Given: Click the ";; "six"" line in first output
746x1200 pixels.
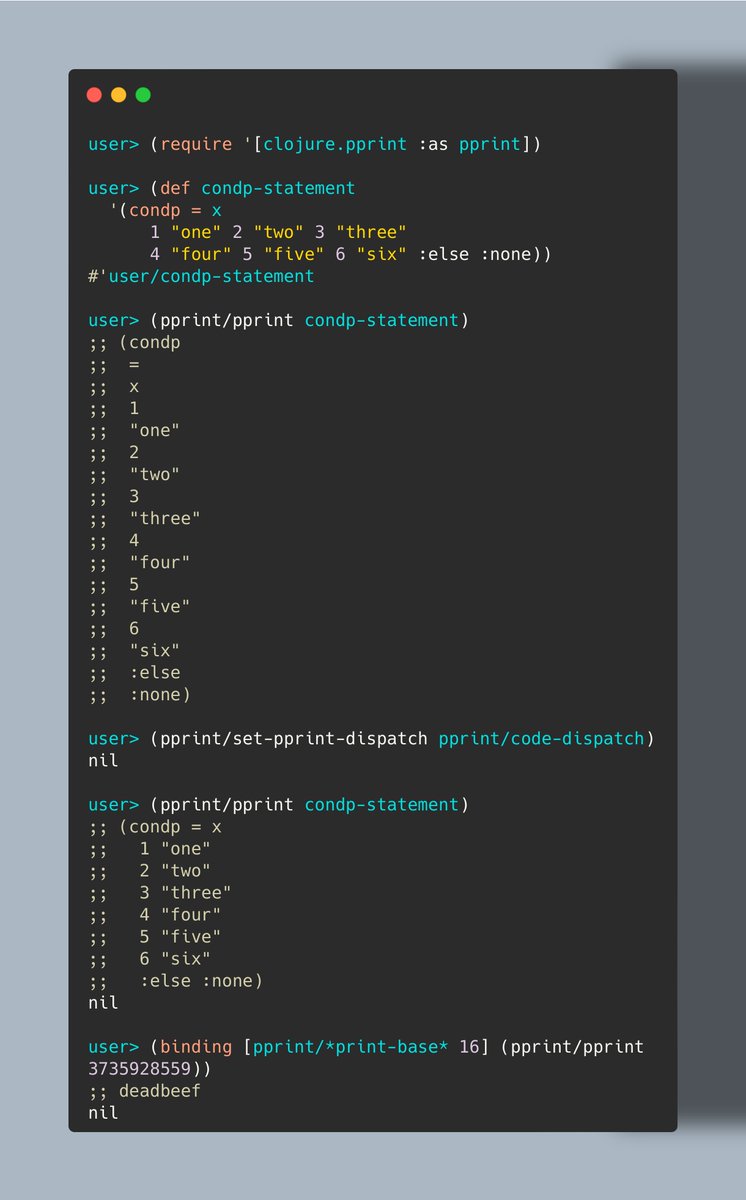Looking at the screenshot, I should pyautogui.click(x=134, y=650).
